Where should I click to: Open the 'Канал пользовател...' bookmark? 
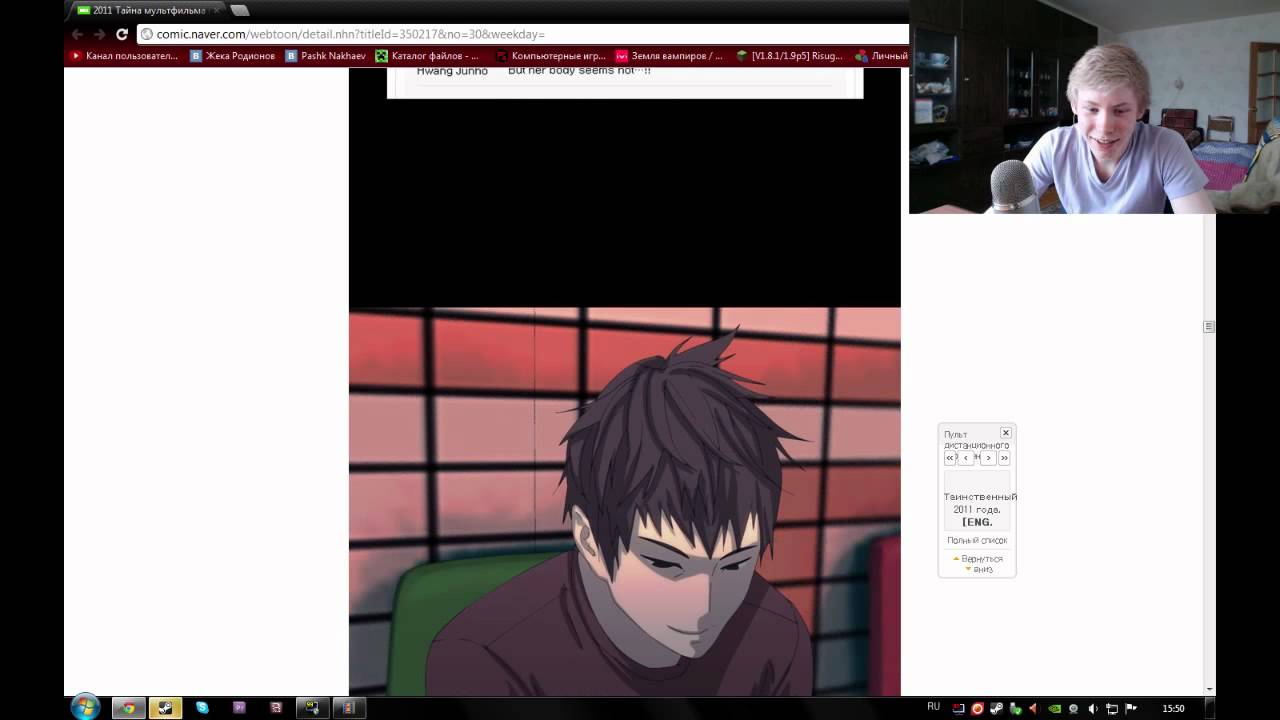pyautogui.click(x=124, y=56)
